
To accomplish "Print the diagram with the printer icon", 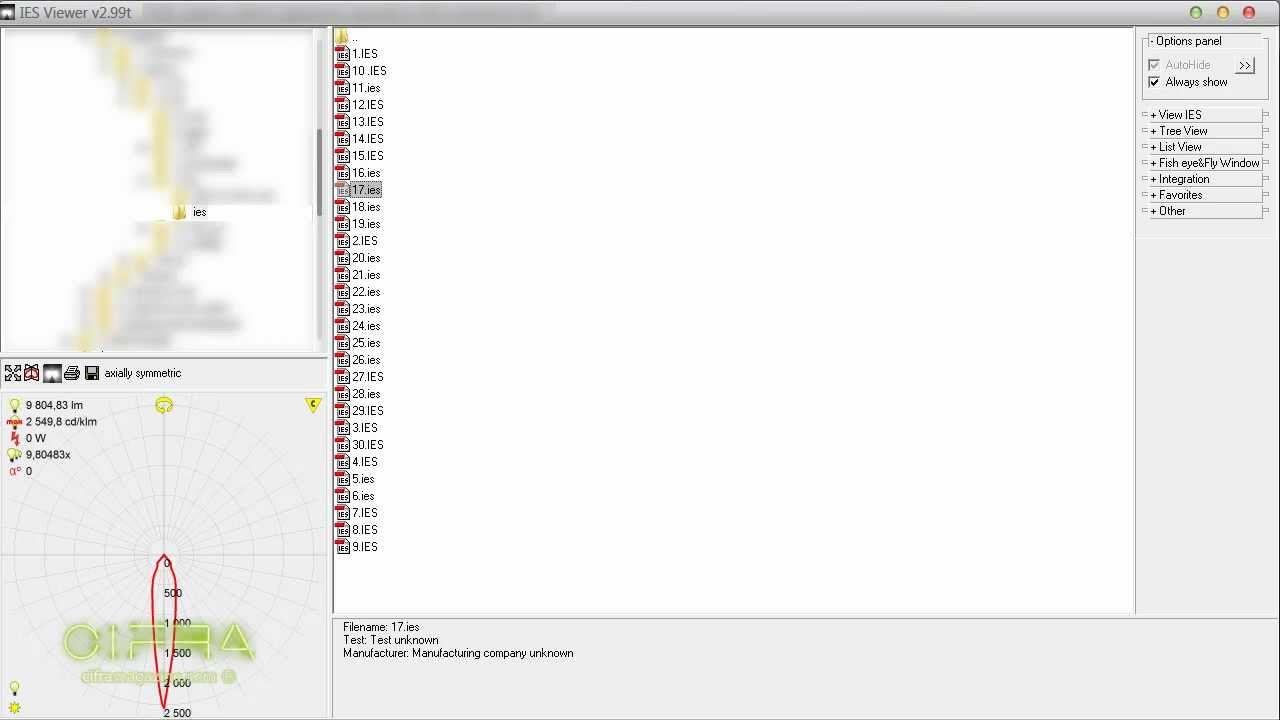I will (x=72, y=373).
